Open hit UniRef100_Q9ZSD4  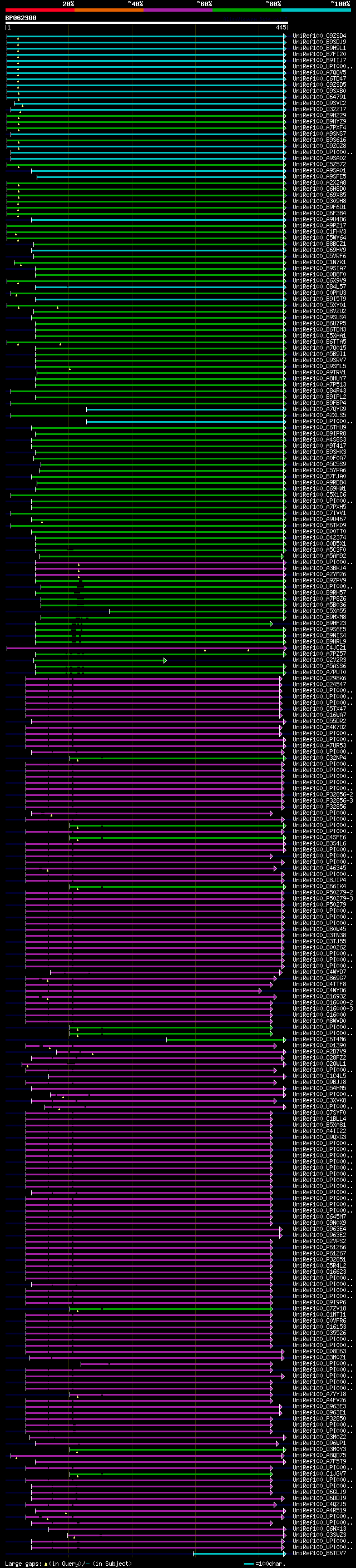click(x=319, y=36)
